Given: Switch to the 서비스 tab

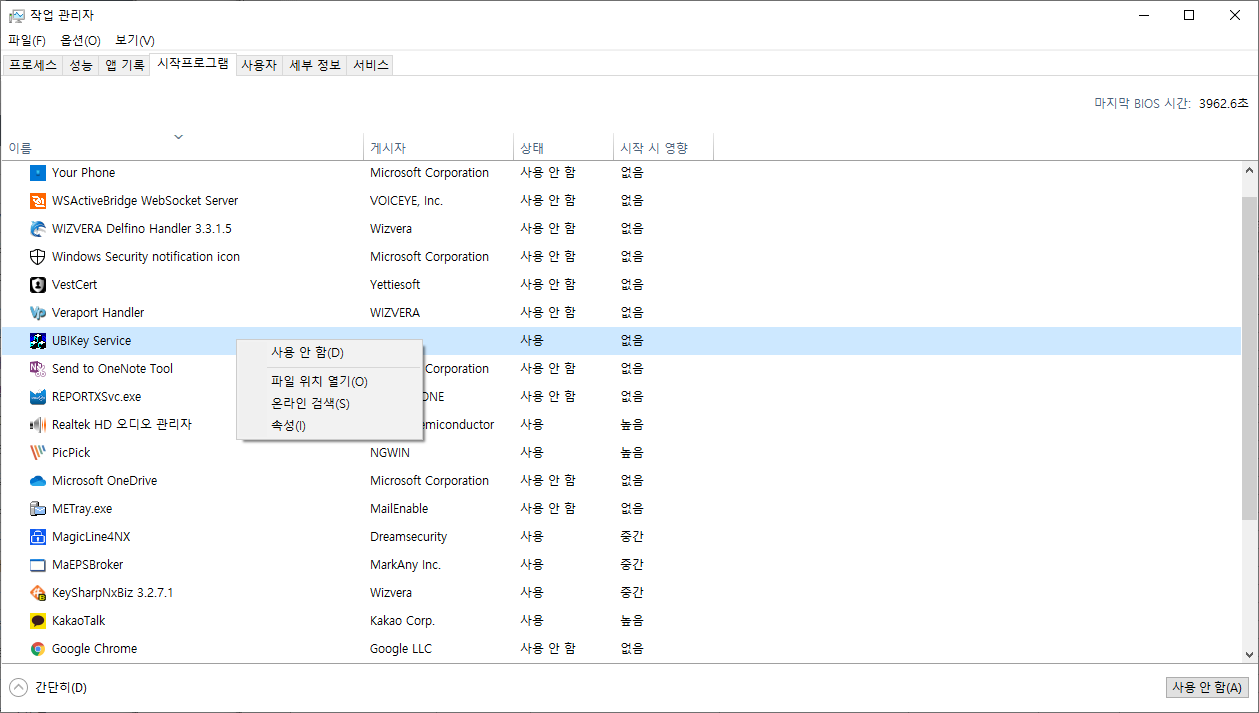Looking at the screenshot, I should 370,65.
